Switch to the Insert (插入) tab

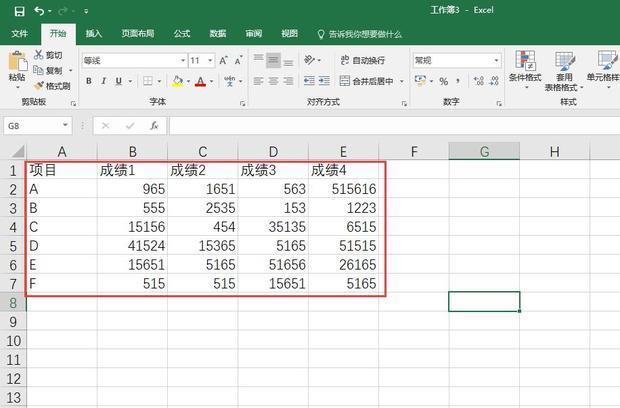93,33
